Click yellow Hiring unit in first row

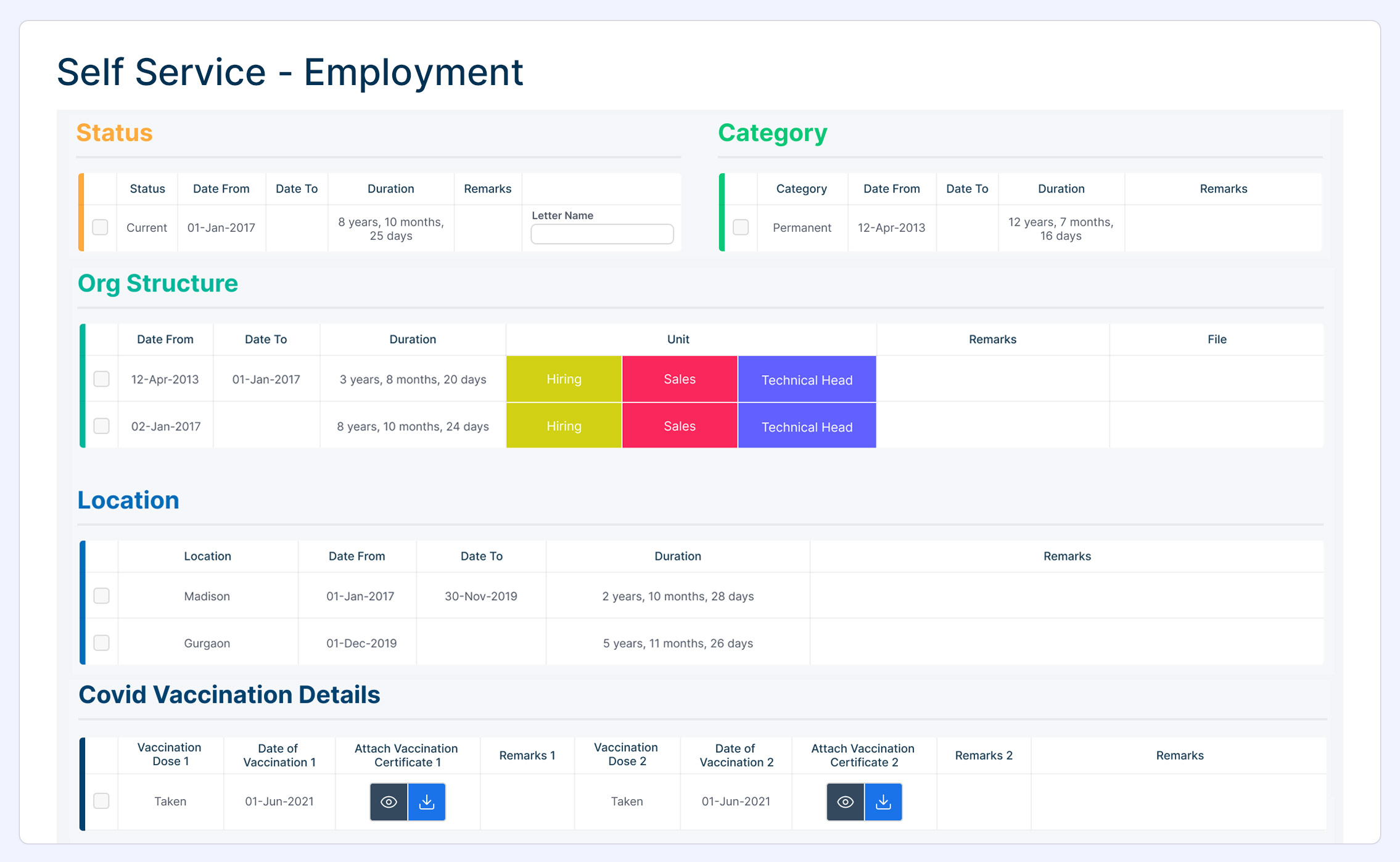point(564,379)
